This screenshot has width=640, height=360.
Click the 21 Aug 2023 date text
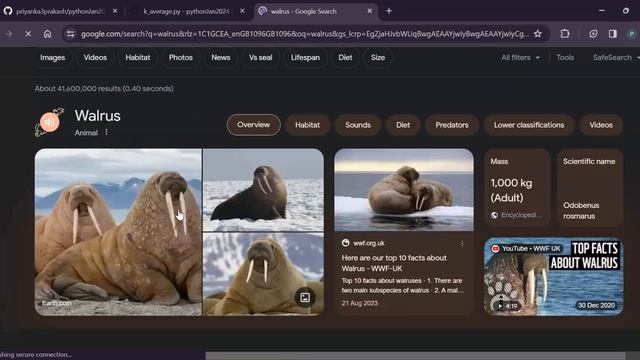click(360, 303)
